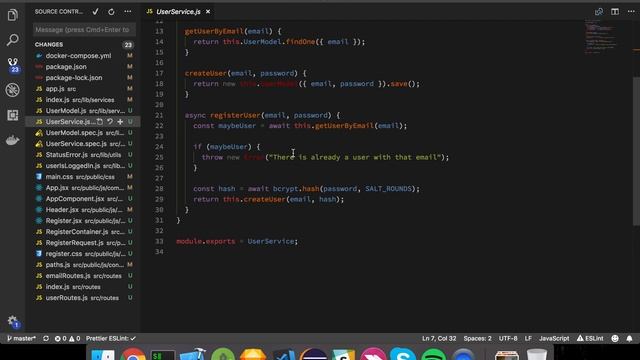Open Ln 7, Col 32 go-to-line indicator
This screenshot has width=640, height=360.
point(439,338)
